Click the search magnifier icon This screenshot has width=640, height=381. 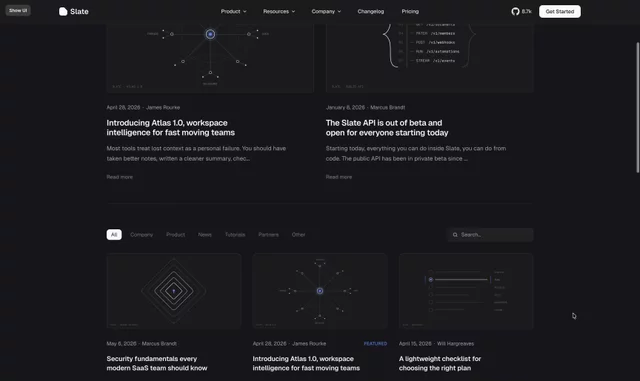pyautogui.click(x=455, y=235)
